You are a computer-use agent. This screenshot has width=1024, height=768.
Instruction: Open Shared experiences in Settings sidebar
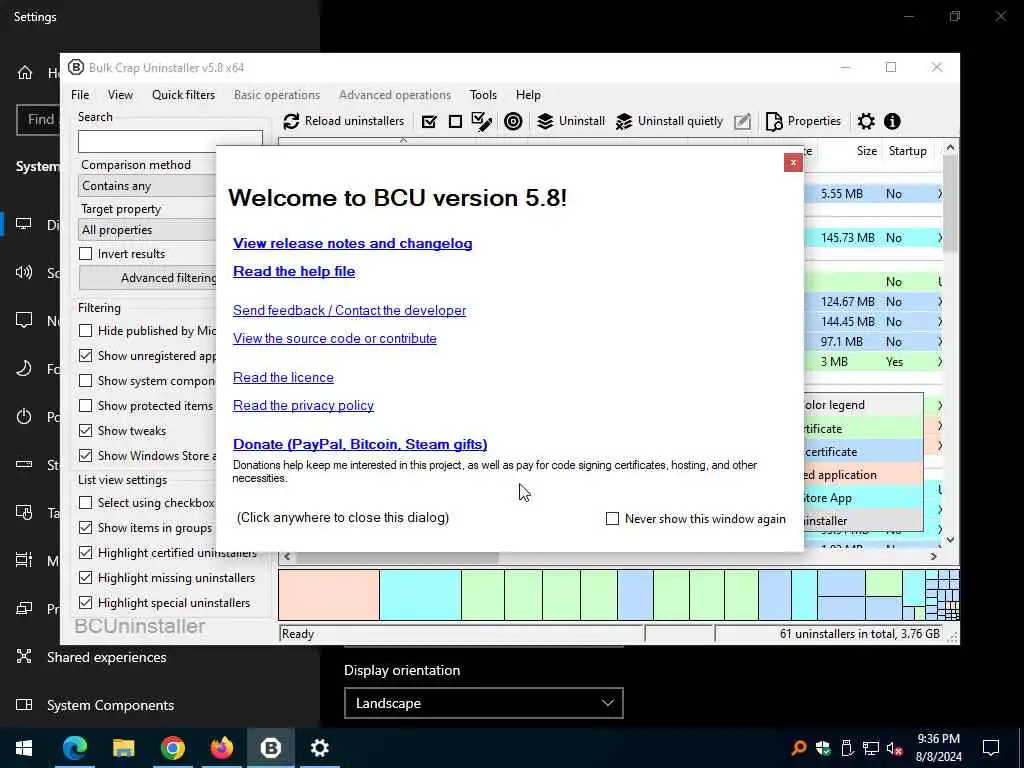pyautogui.click(x=106, y=657)
